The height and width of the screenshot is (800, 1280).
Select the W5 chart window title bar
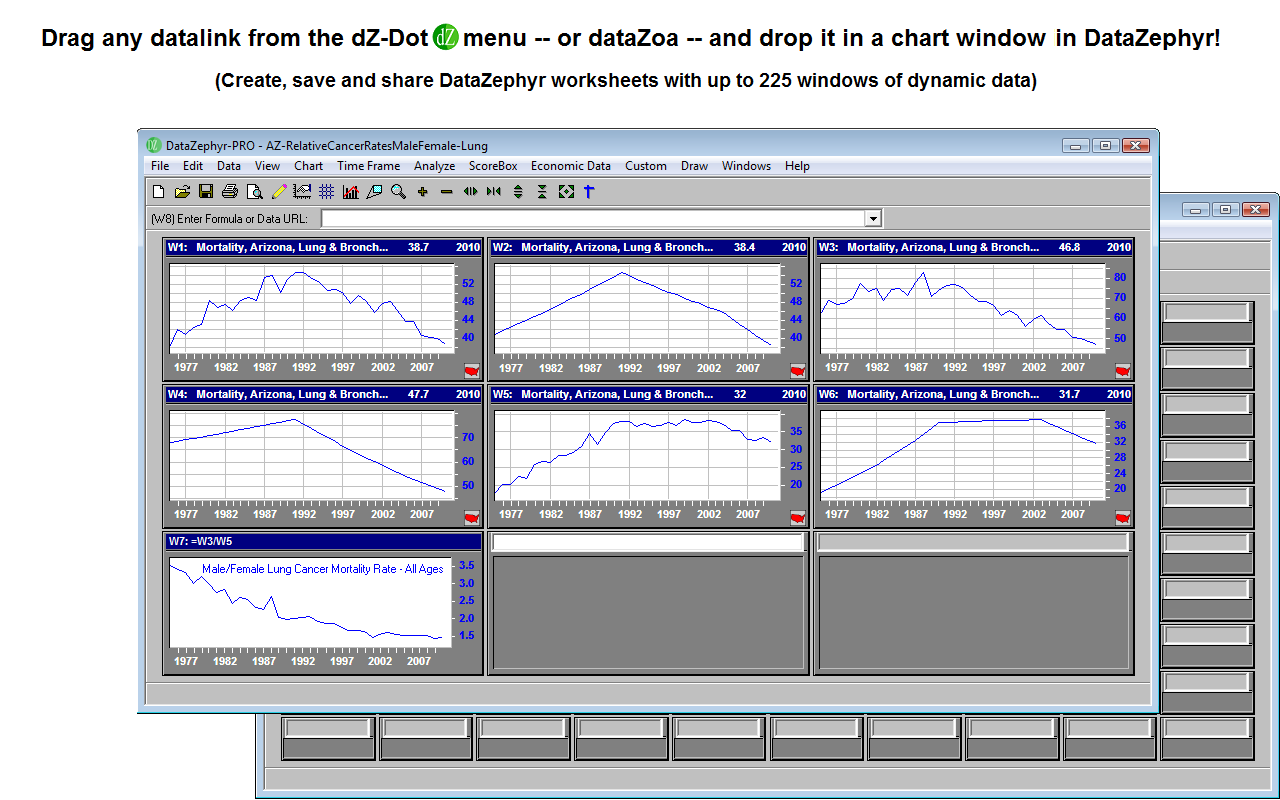(x=649, y=394)
